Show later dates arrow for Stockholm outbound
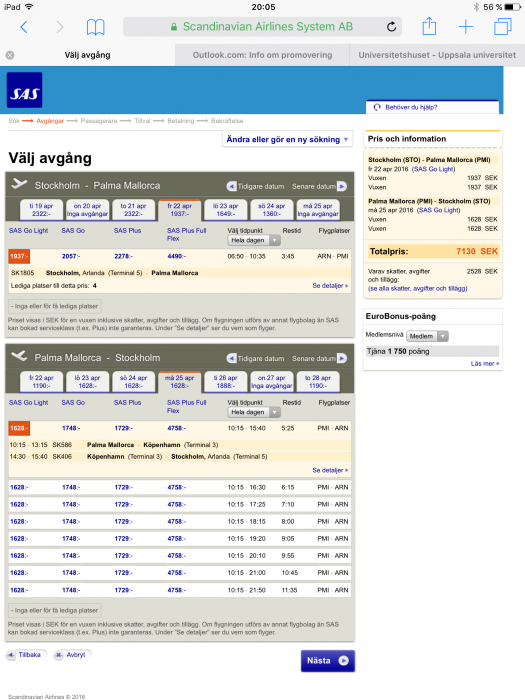This screenshot has height=700, width=525. (x=342, y=186)
